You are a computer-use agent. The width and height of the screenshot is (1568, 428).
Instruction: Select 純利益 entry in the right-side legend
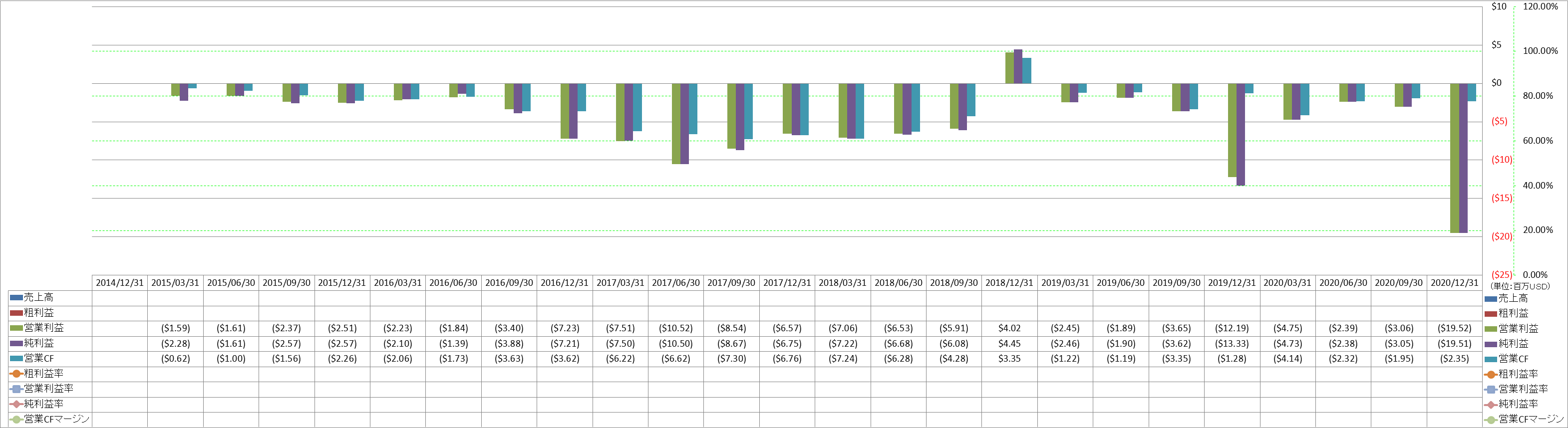click(1507, 344)
